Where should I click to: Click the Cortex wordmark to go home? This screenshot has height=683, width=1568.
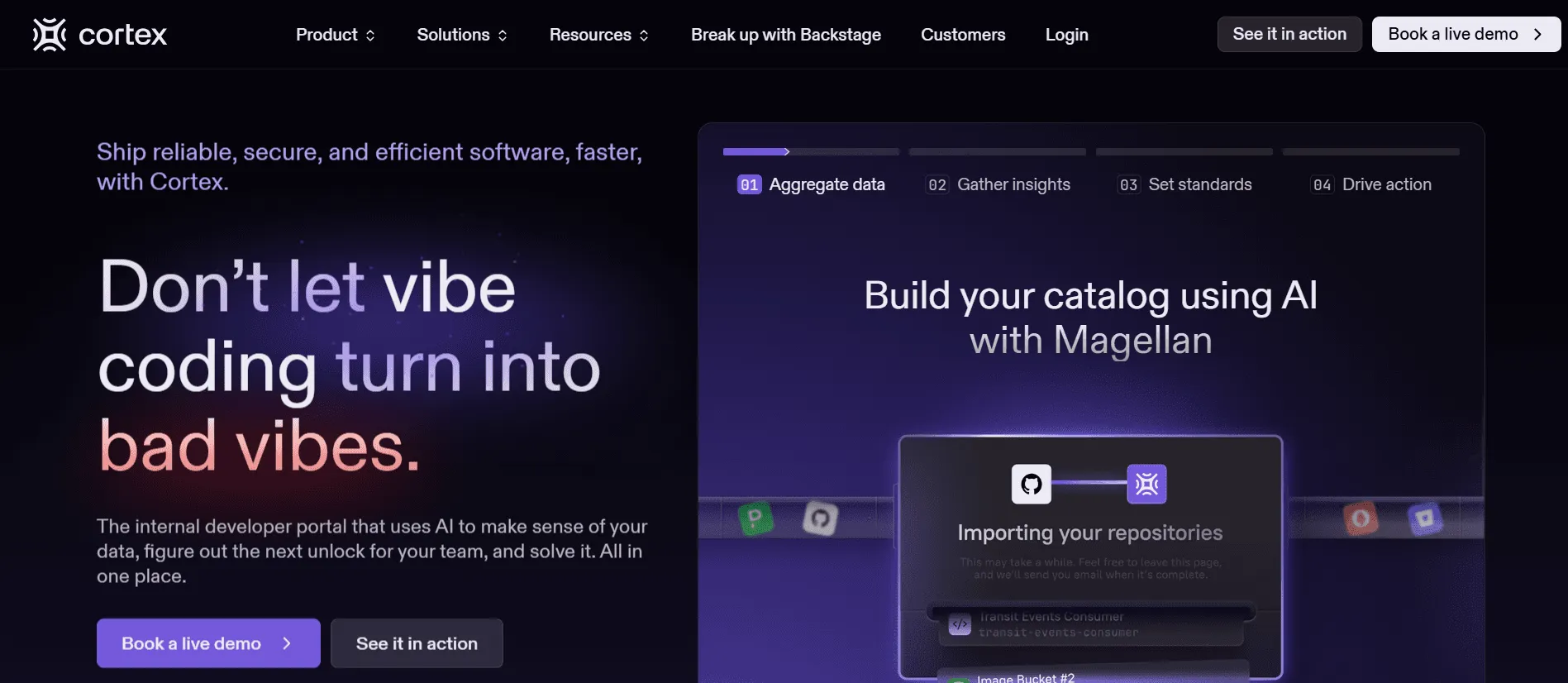click(x=122, y=35)
